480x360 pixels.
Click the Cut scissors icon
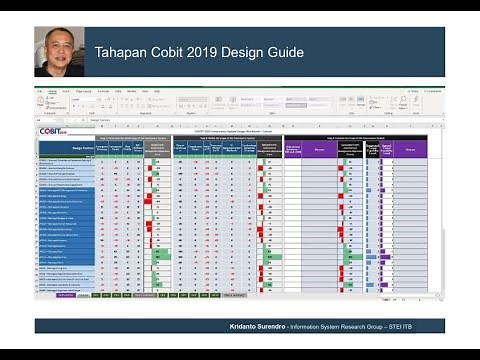(x=47, y=98)
